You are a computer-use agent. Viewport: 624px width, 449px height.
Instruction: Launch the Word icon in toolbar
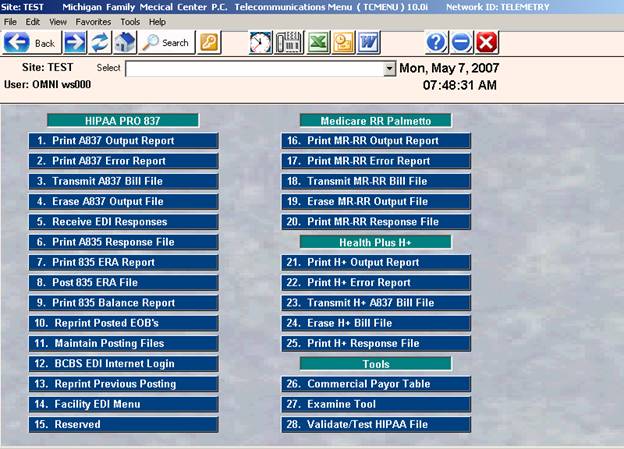coord(368,43)
